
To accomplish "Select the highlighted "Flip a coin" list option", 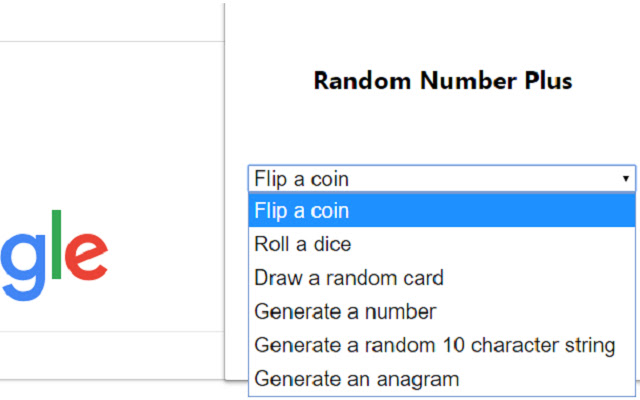I will [441, 210].
